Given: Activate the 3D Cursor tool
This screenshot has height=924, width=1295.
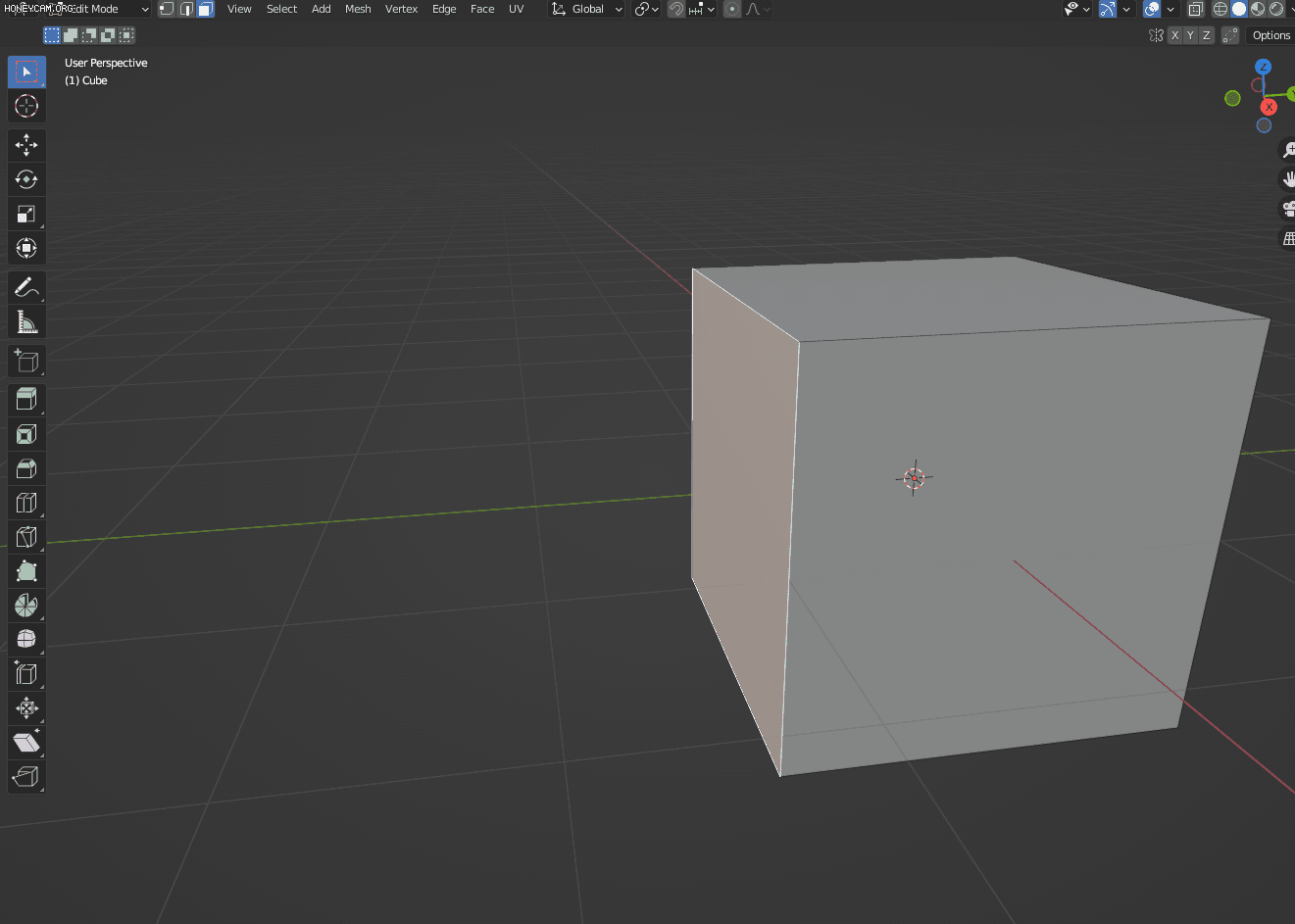Looking at the screenshot, I should tap(26, 106).
